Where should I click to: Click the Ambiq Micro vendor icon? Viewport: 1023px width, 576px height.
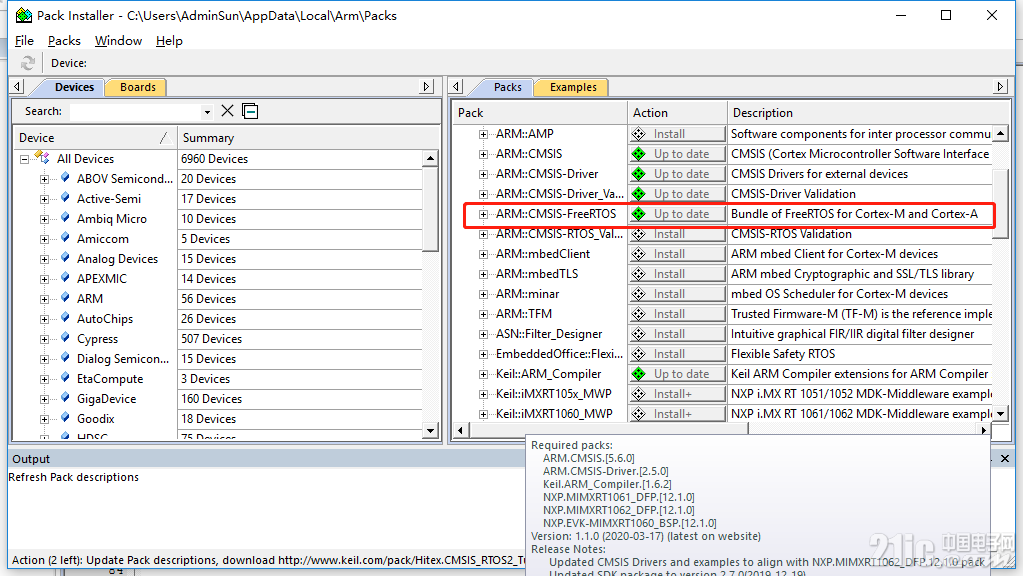pyautogui.click(x=65, y=219)
